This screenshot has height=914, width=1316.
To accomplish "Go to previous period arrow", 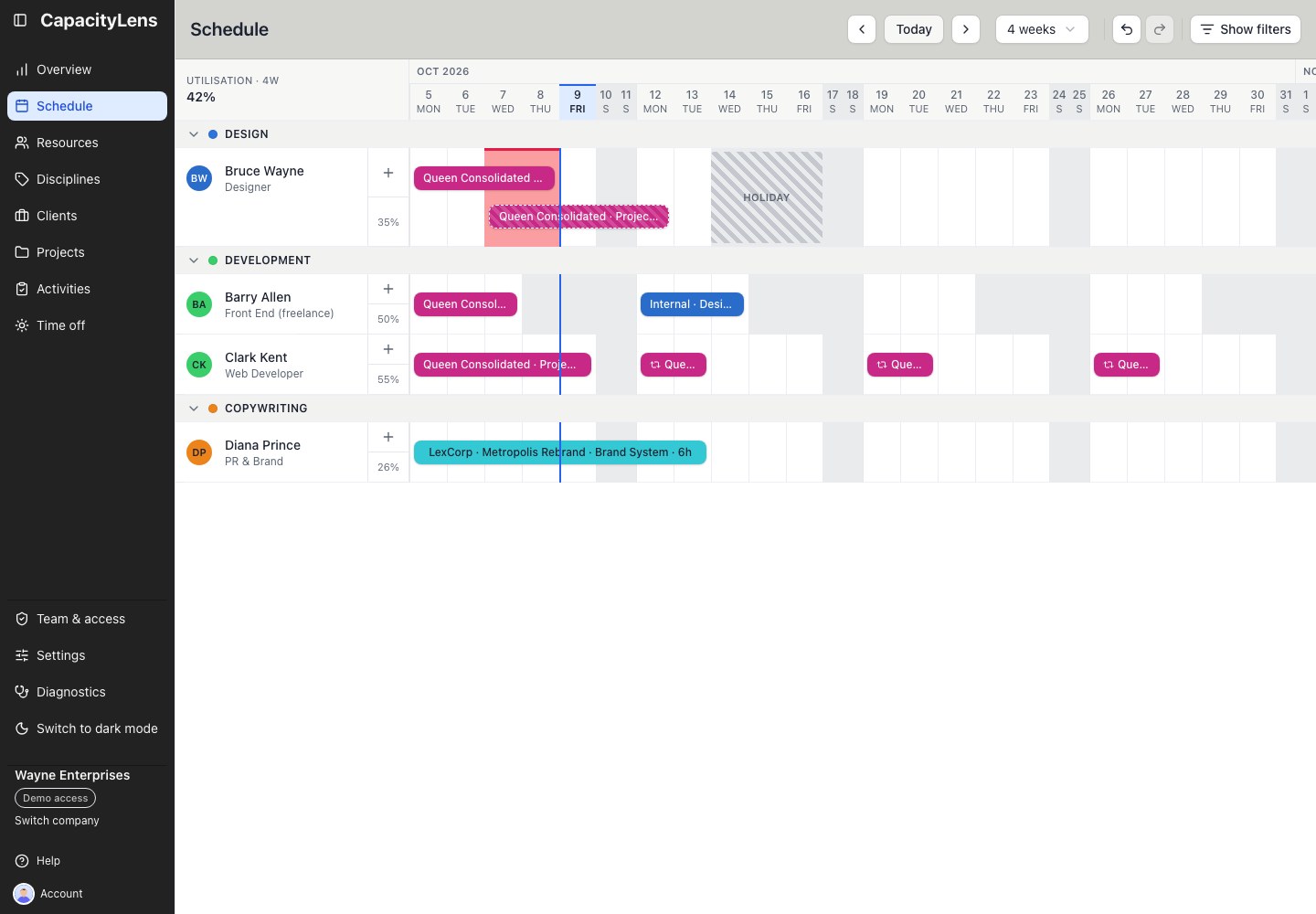I will [862, 29].
